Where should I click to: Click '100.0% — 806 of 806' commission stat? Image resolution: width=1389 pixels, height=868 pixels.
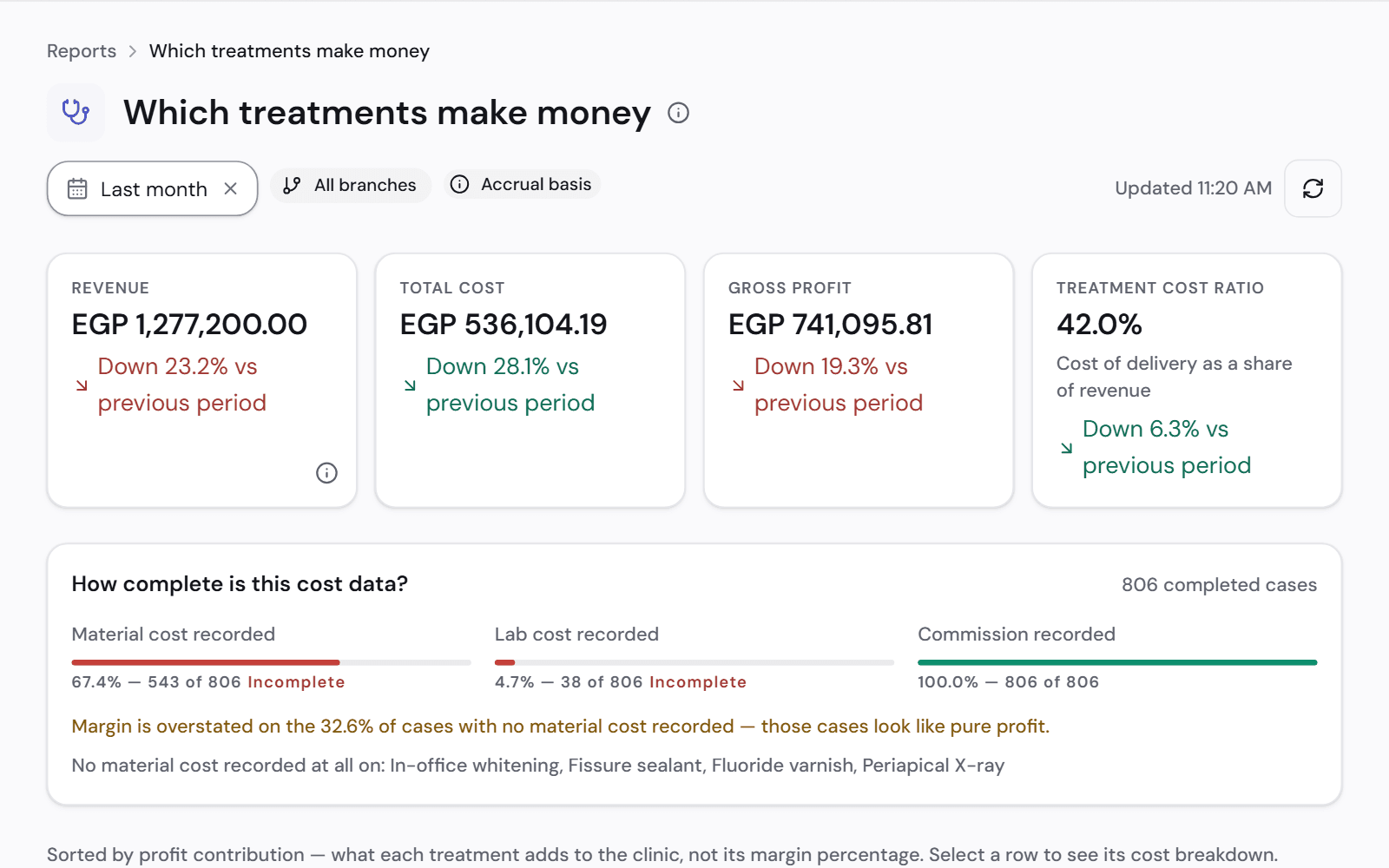click(1009, 682)
